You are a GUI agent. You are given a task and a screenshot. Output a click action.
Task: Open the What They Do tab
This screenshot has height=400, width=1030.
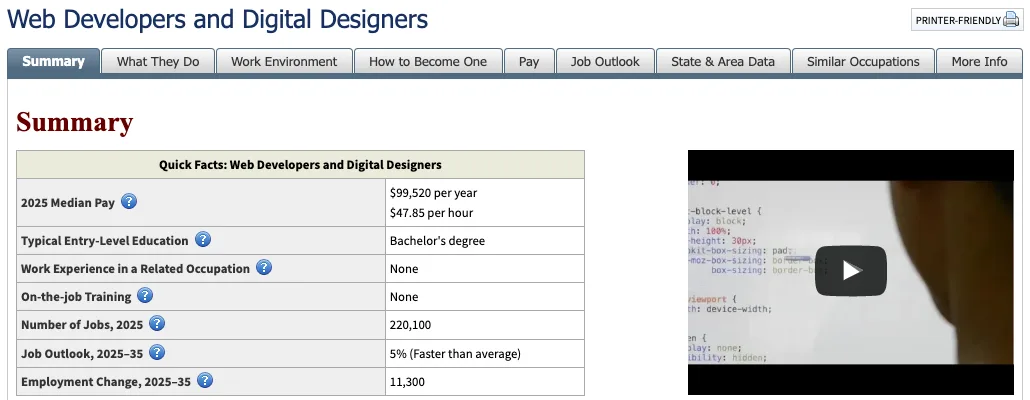(x=158, y=61)
